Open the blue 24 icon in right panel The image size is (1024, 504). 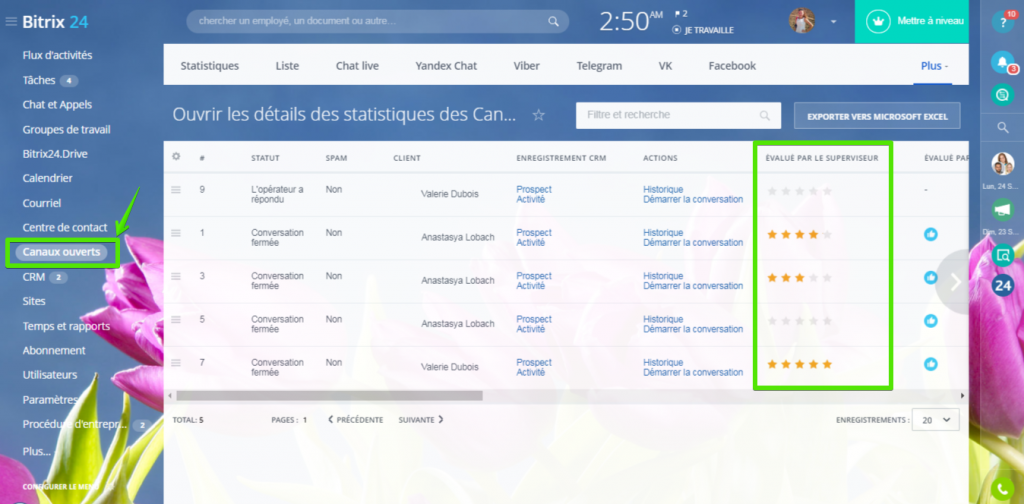coord(1002,285)
